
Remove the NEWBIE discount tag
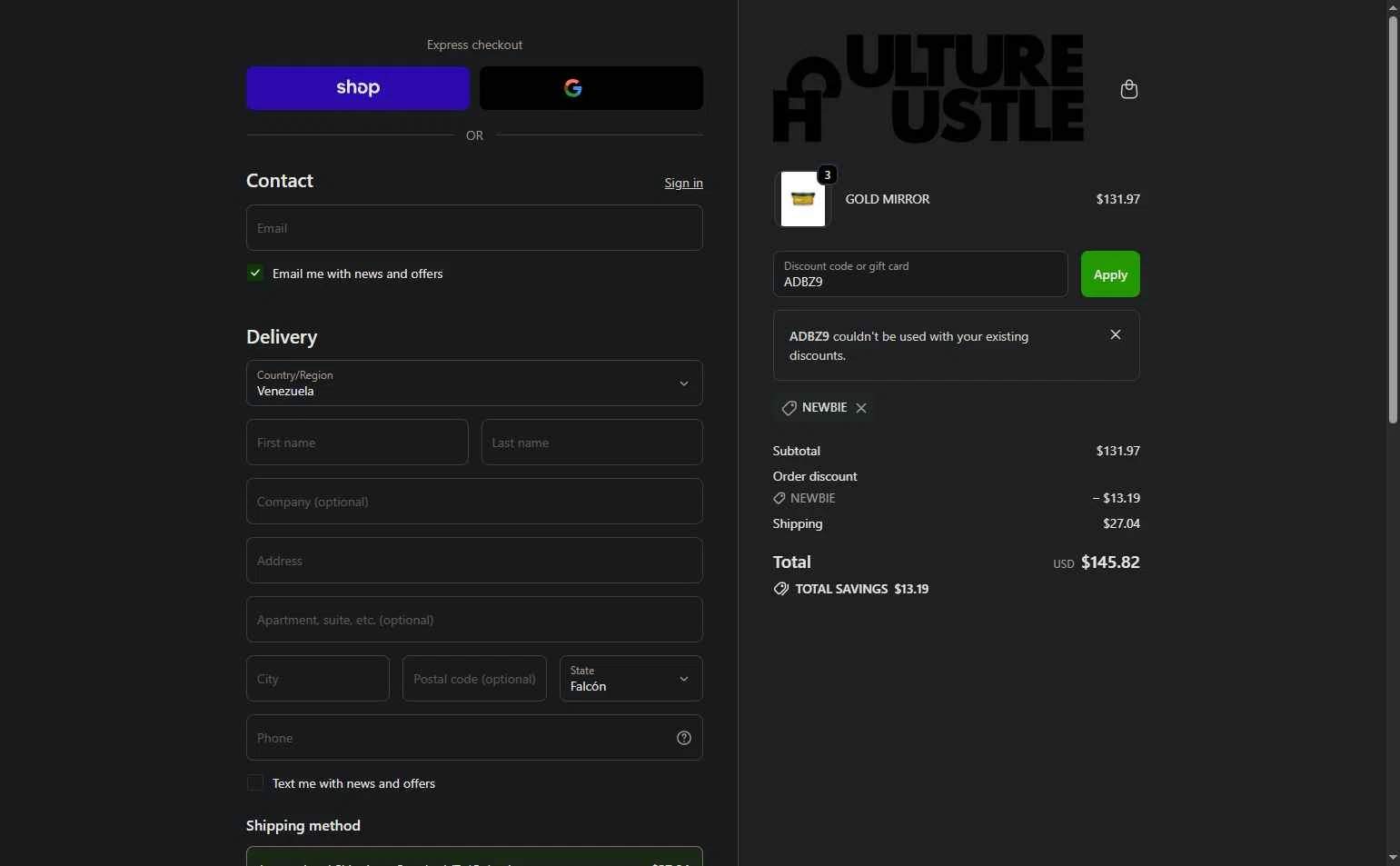pos(861,408)
